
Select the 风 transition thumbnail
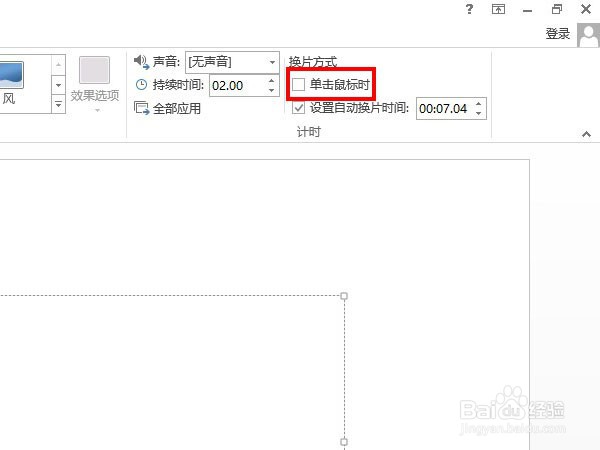tap(10, 83)
